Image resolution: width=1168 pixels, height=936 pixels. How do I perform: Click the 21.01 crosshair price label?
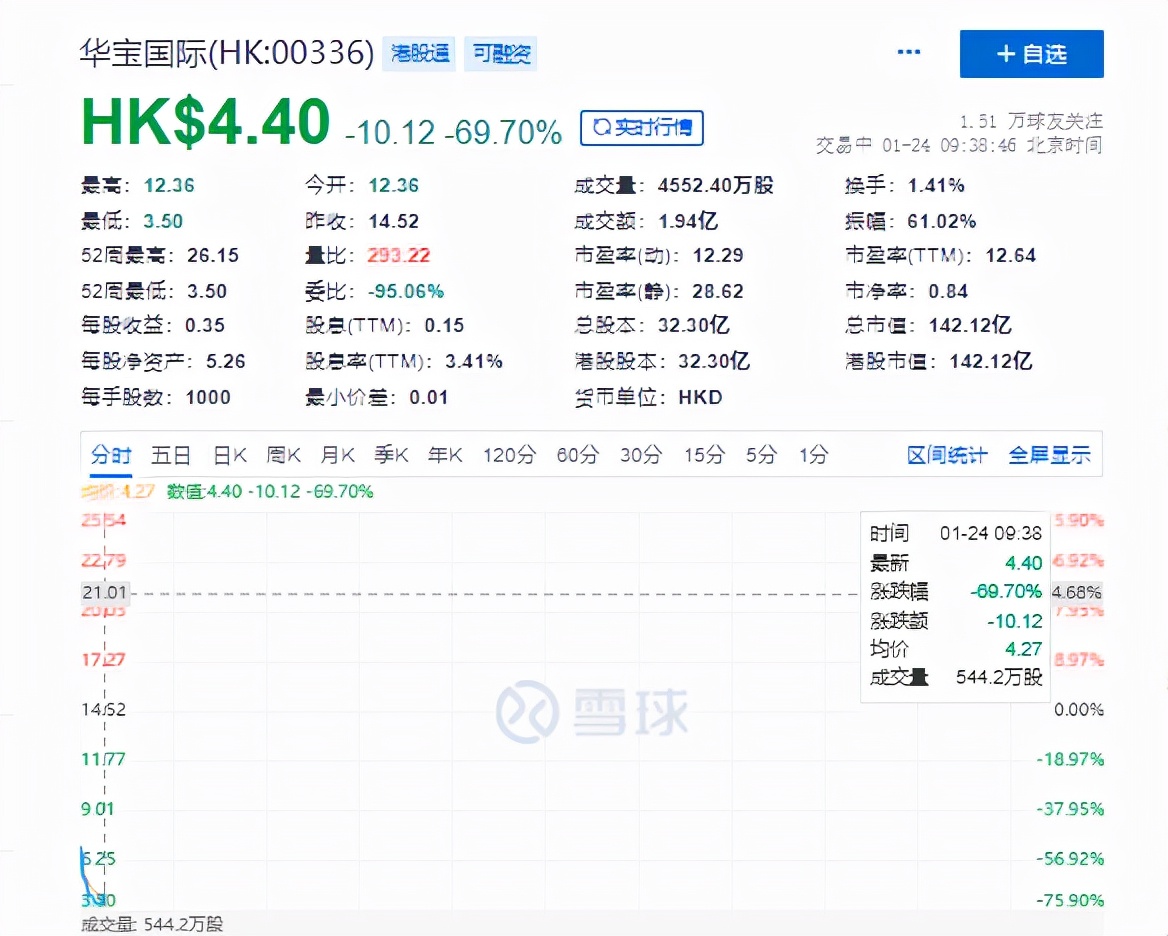105,593
